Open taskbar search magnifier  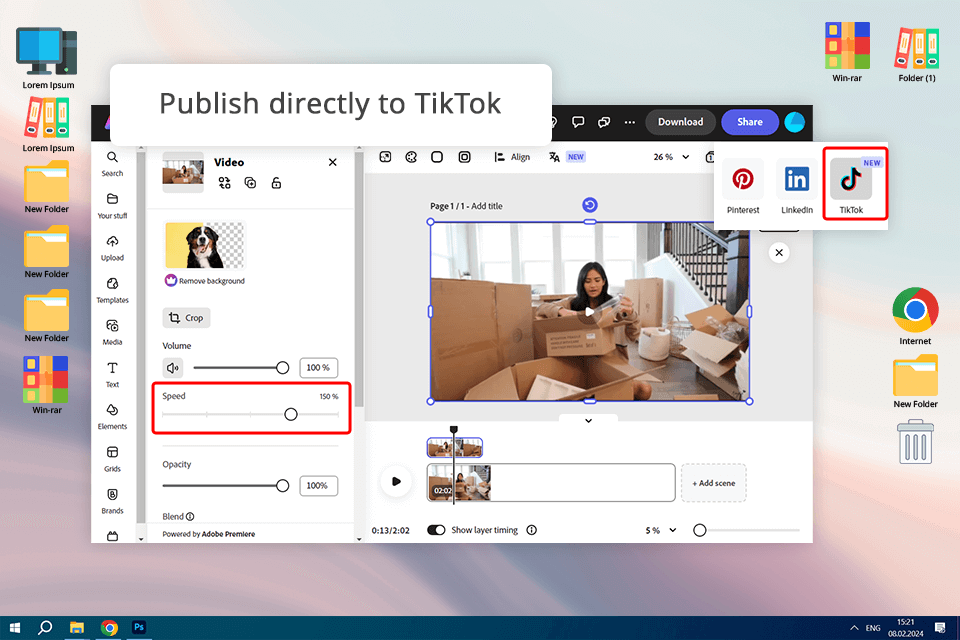tap(45, 628)
